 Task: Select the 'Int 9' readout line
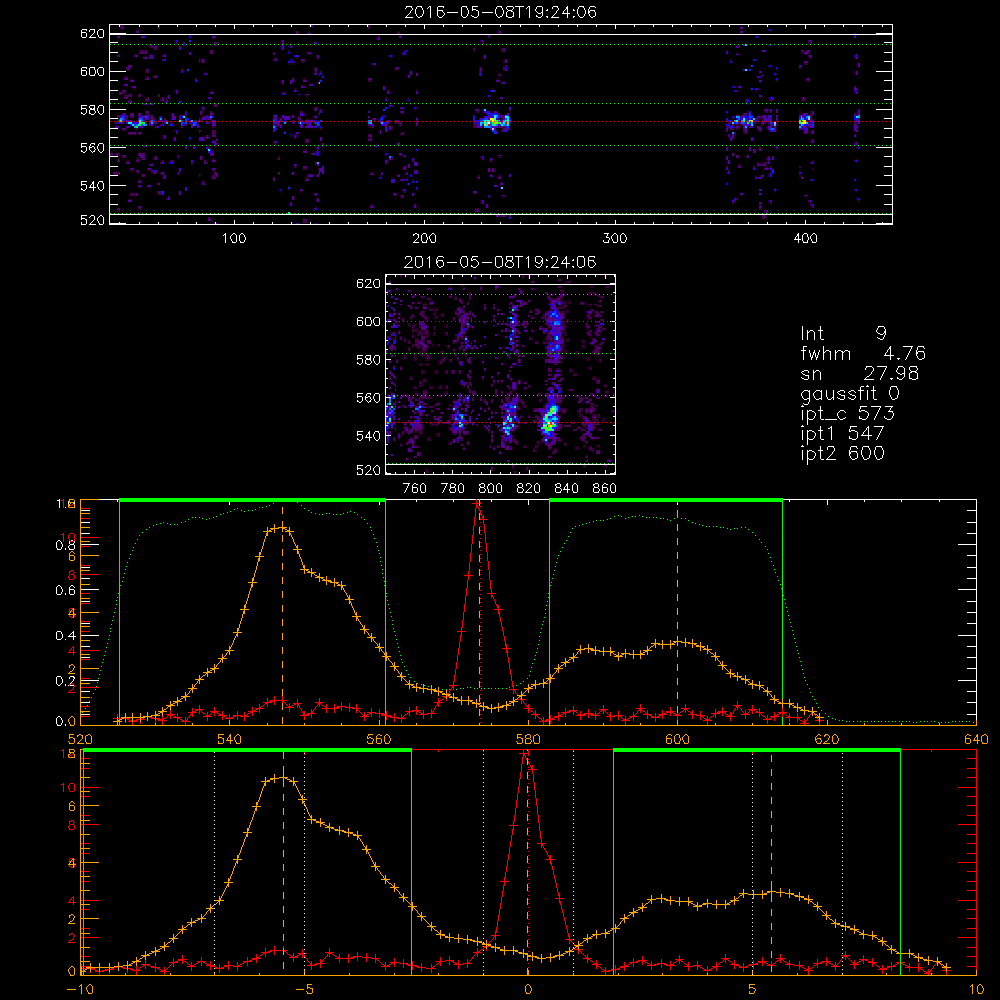pos(843,333)
